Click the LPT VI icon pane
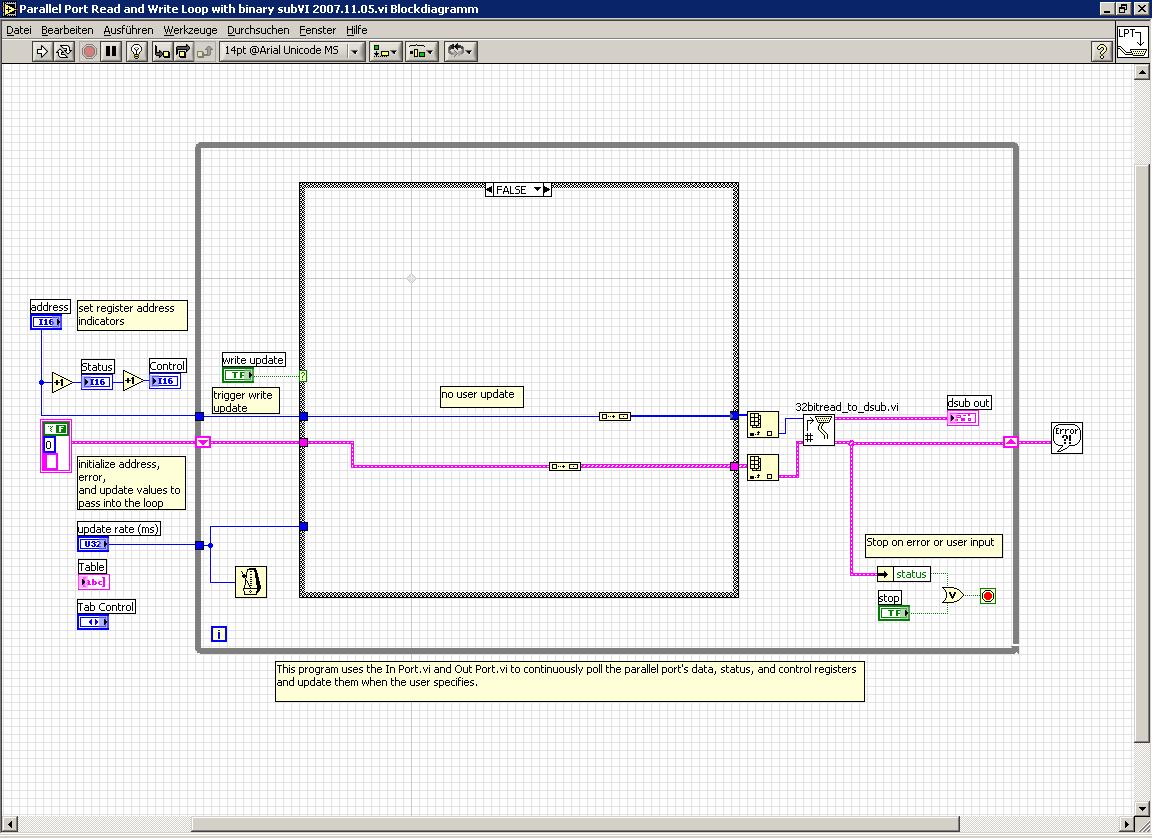The image size is (1152, 838). point(1132,42)
